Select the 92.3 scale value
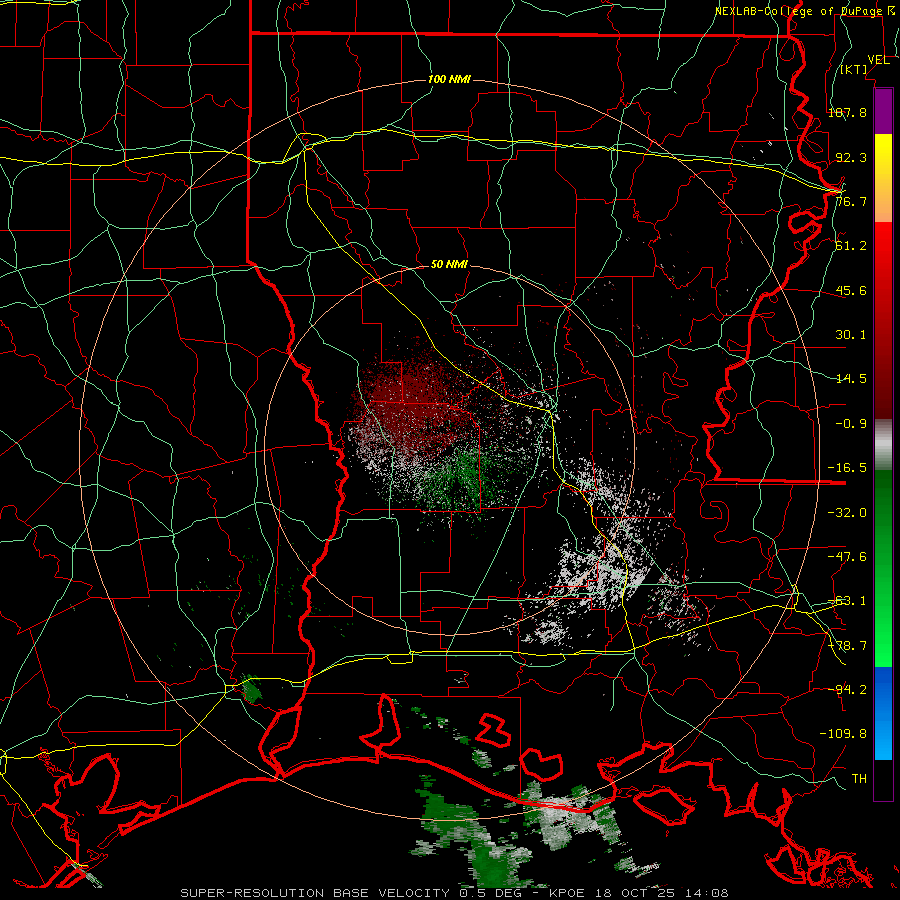The height and width of the screenshot is (900, 900). tap(851, 157)
